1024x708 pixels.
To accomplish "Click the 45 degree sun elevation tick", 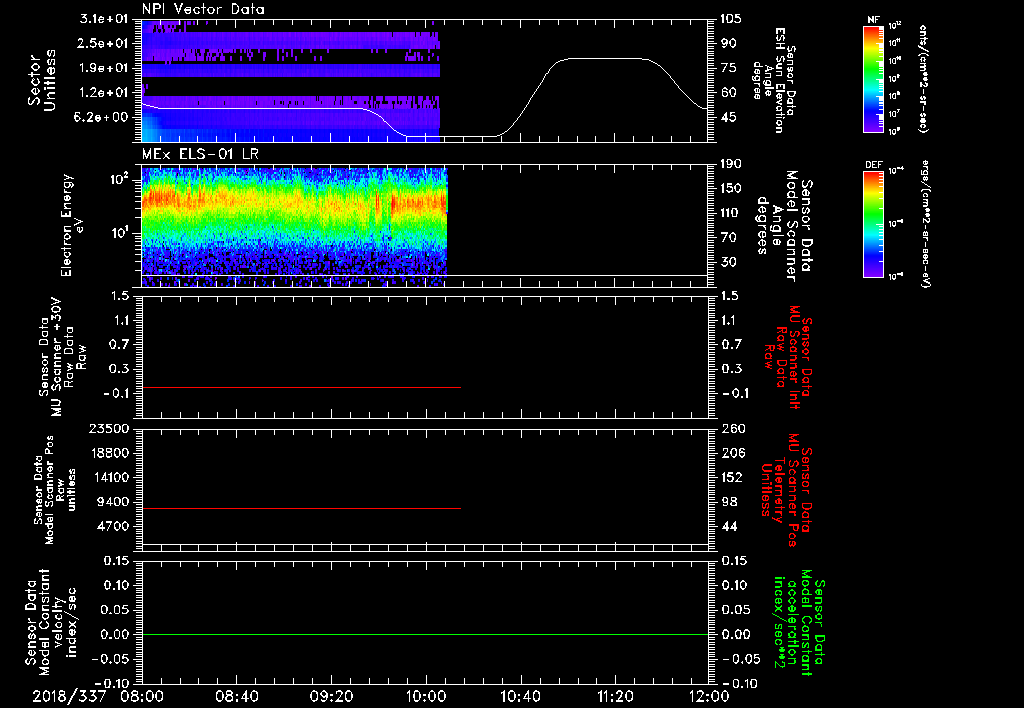I will [x=728, y=117].
